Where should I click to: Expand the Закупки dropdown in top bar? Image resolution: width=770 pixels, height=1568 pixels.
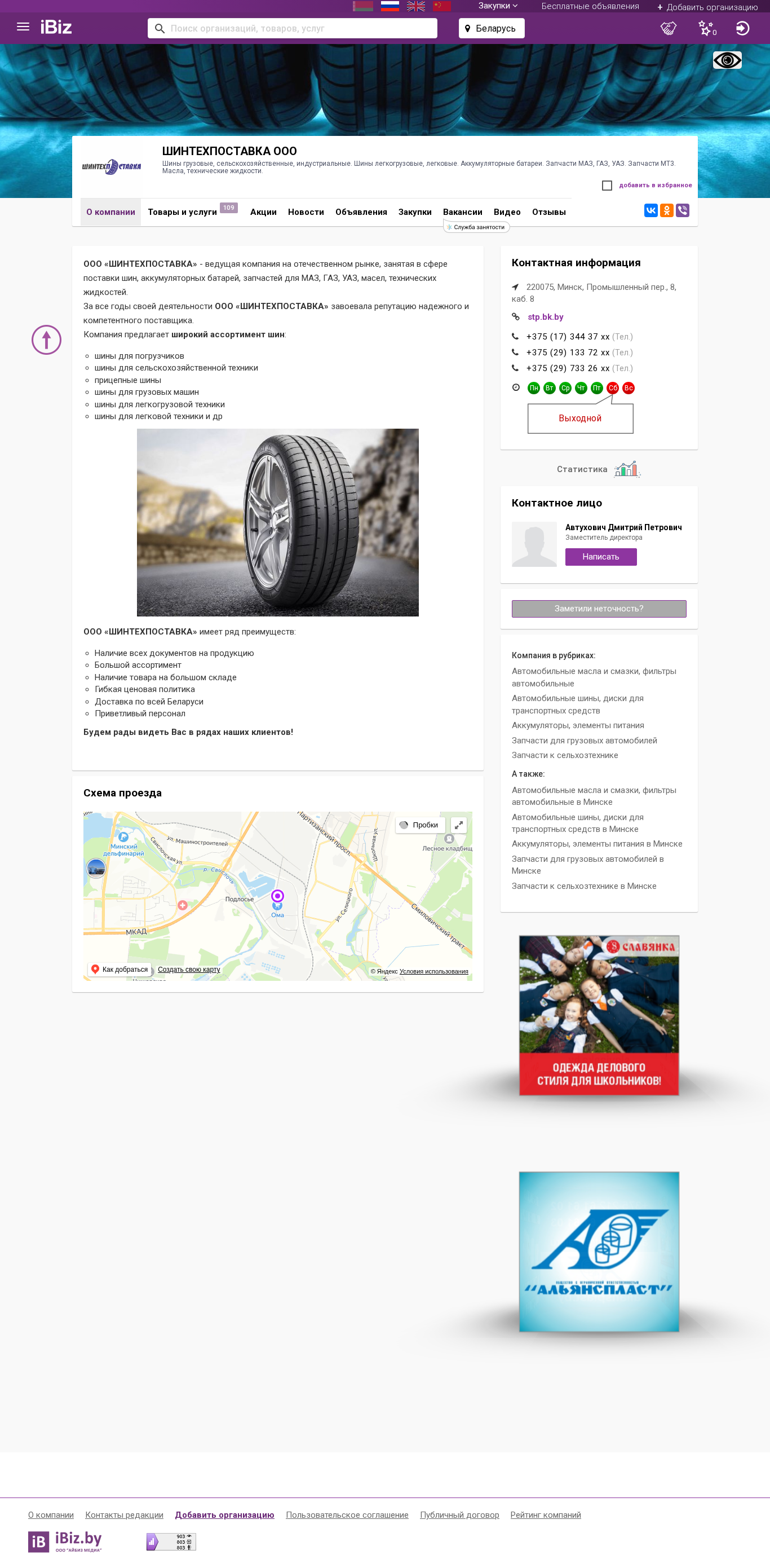498,6
